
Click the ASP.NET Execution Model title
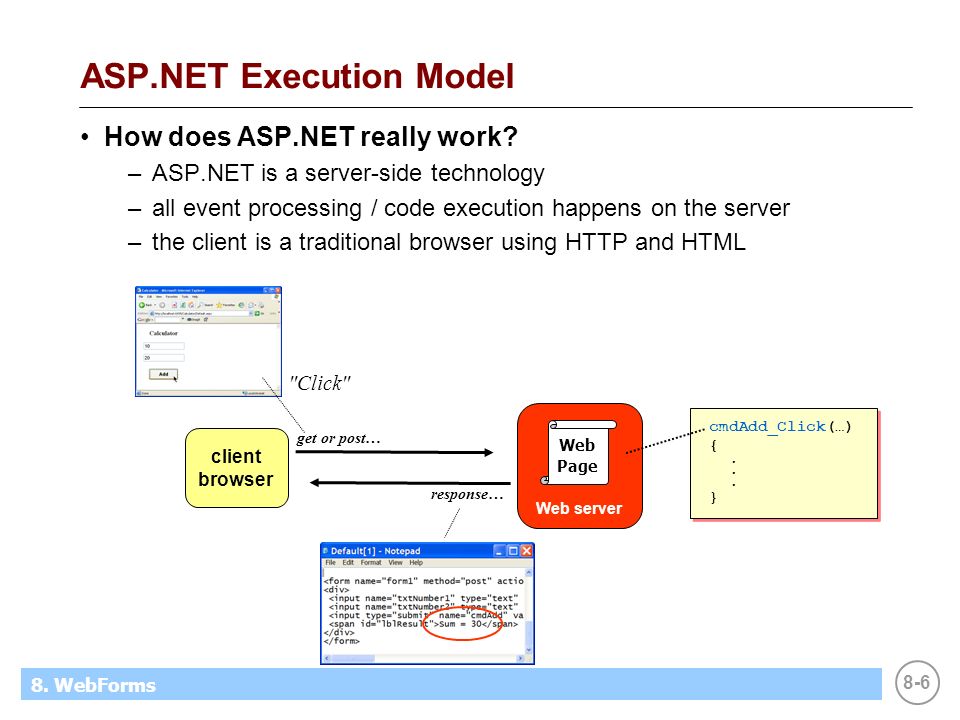point(297,77)
